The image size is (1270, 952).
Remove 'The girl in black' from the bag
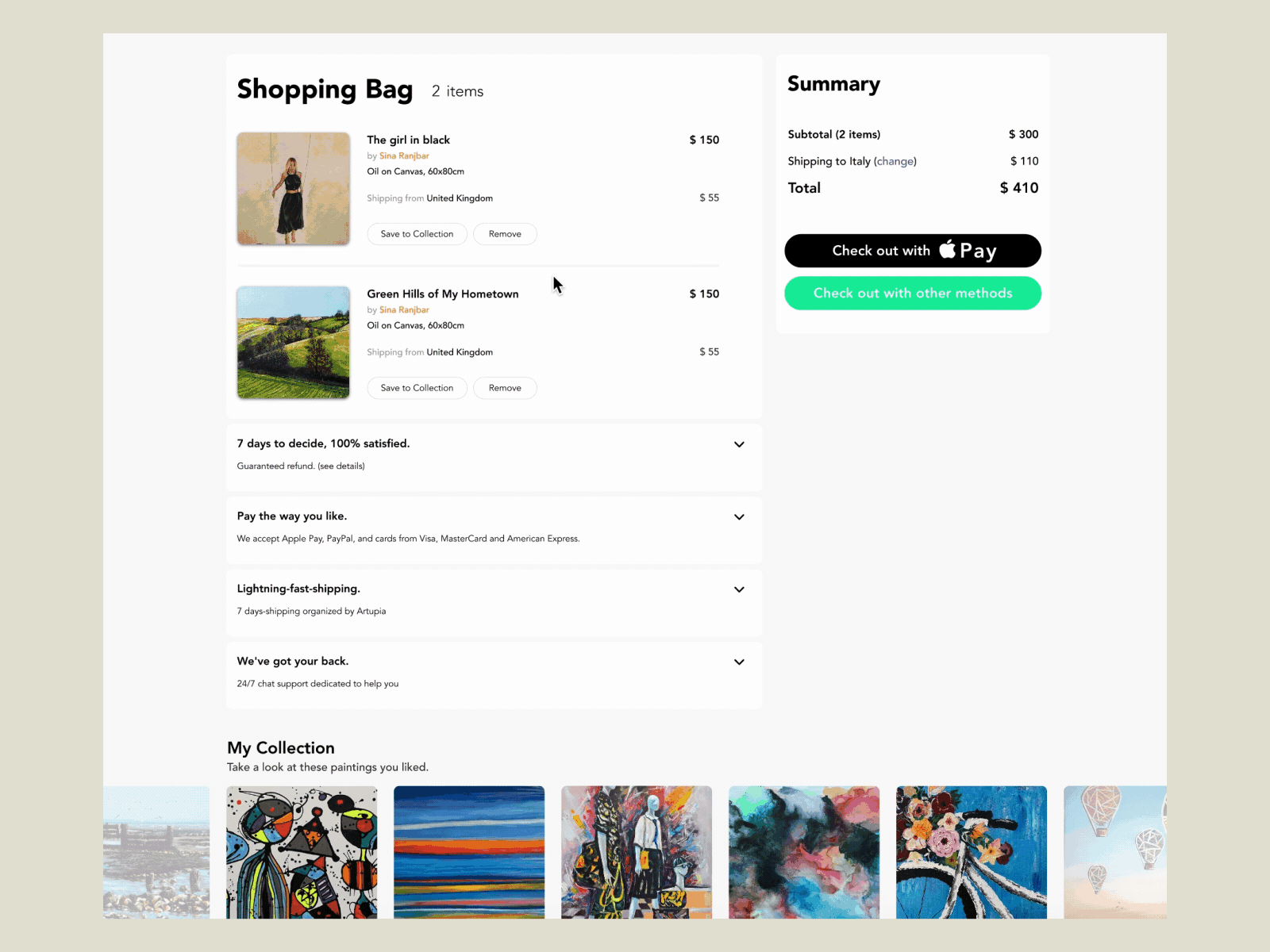[x=505, y=233]
